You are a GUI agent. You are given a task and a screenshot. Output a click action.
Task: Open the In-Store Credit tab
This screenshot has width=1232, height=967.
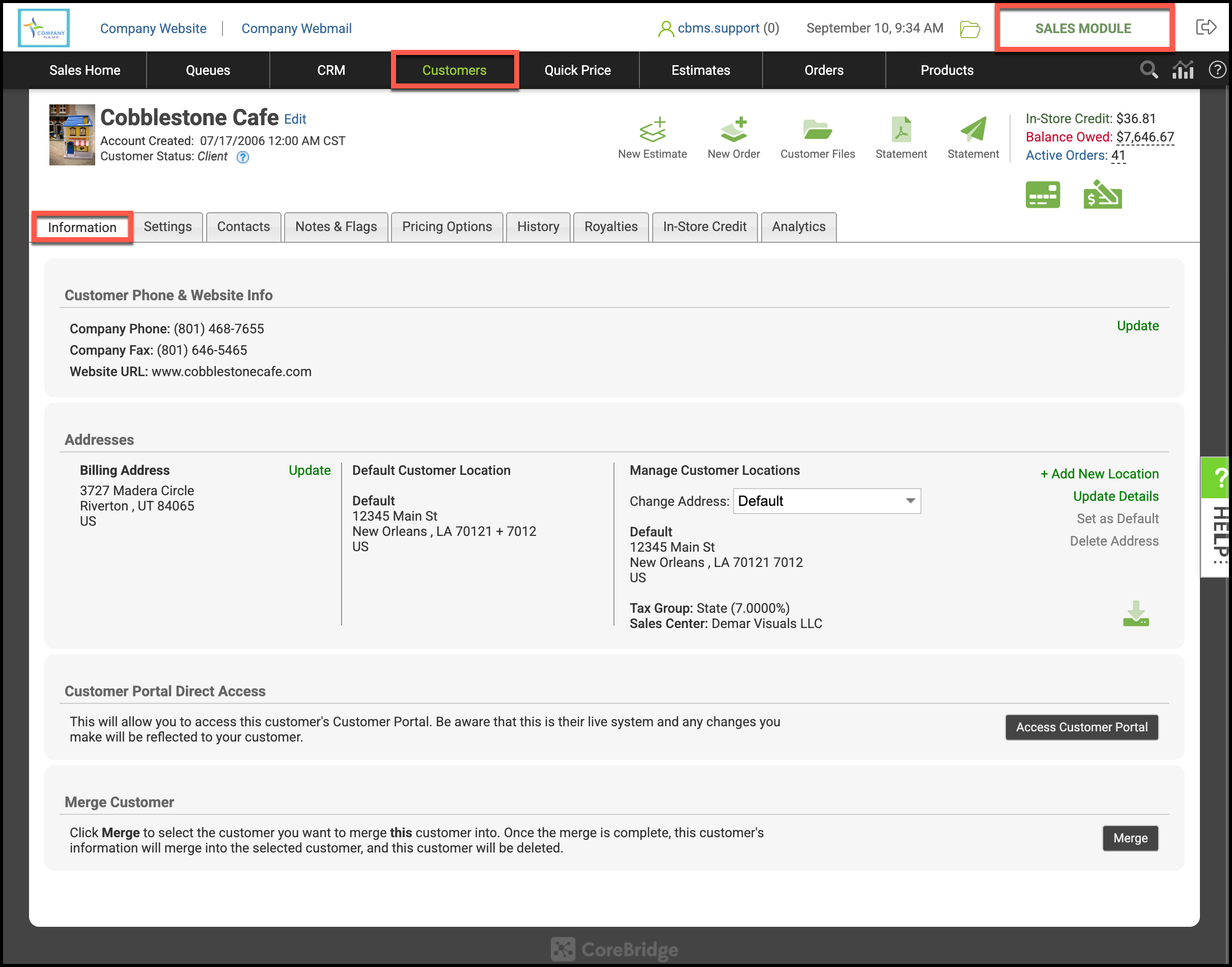click(704, 227)
